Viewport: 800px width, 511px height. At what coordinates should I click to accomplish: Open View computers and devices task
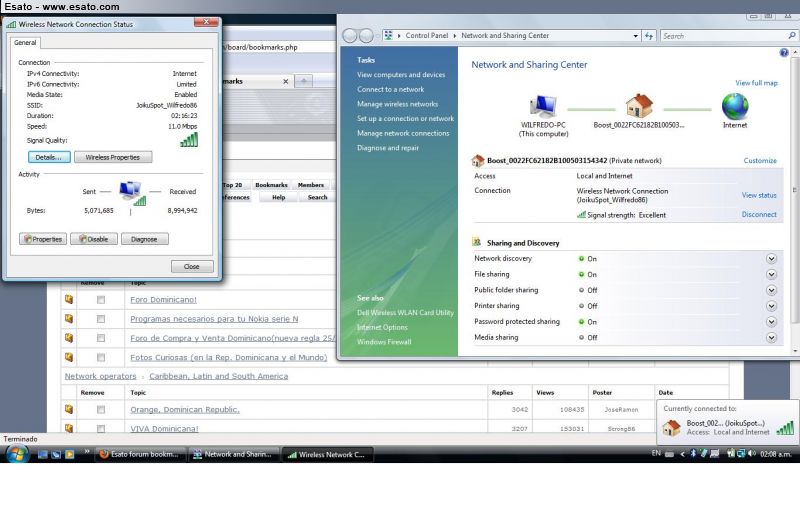401,74
